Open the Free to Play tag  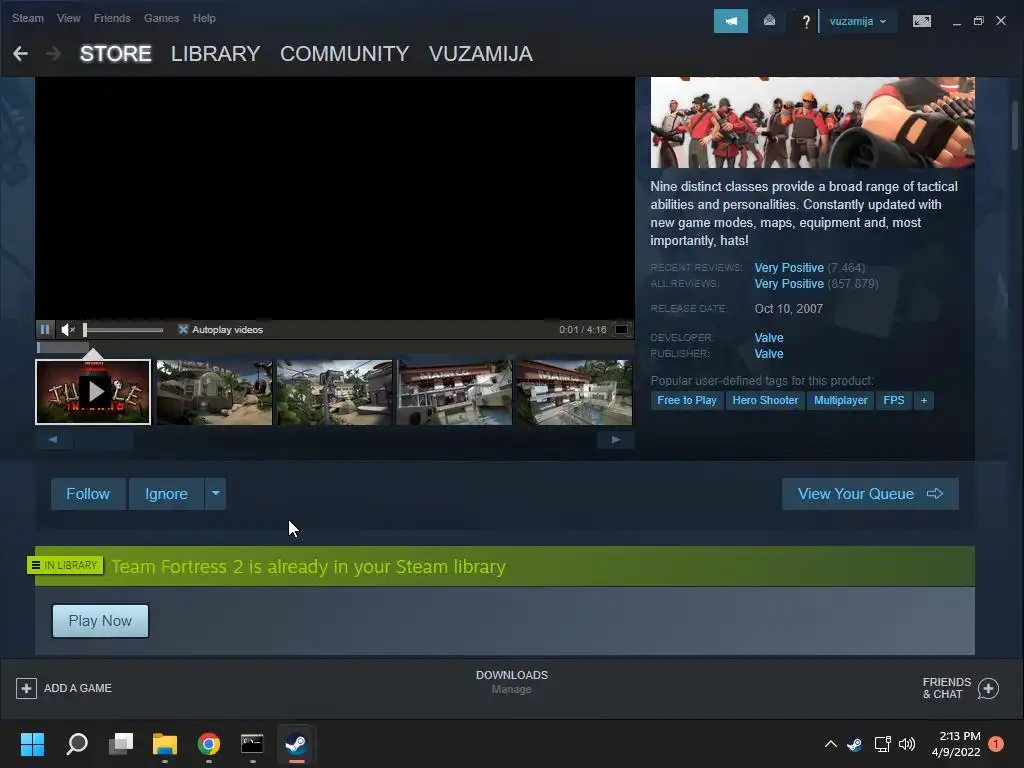point(686,400)
